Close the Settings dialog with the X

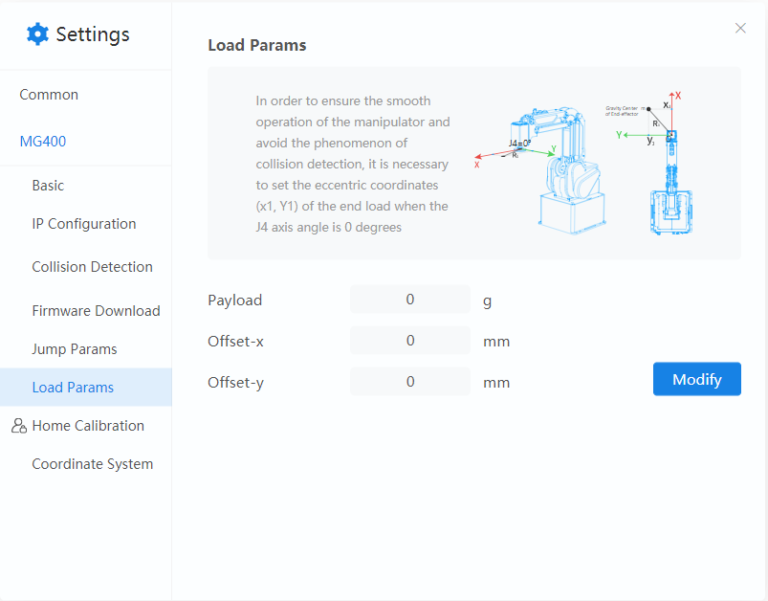(x=740, y=28)
